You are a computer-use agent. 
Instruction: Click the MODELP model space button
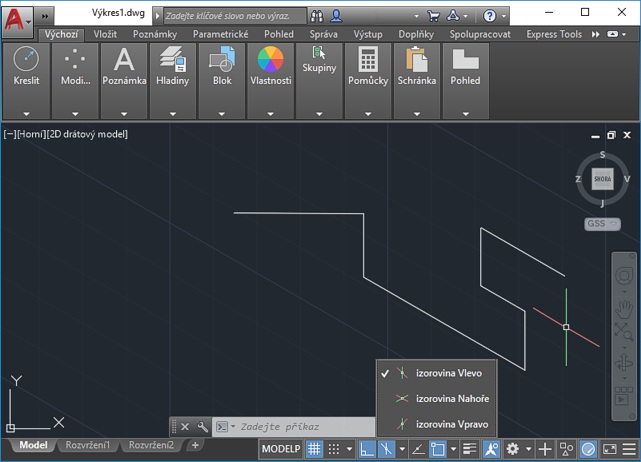pyautogui.click(x=281, y=449)
